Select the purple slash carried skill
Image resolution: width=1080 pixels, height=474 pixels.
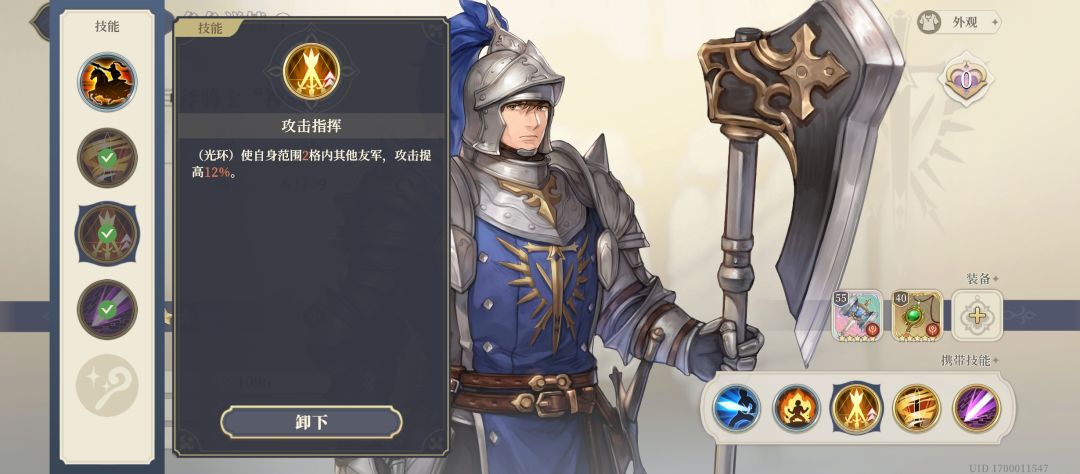tap(977, 408)
